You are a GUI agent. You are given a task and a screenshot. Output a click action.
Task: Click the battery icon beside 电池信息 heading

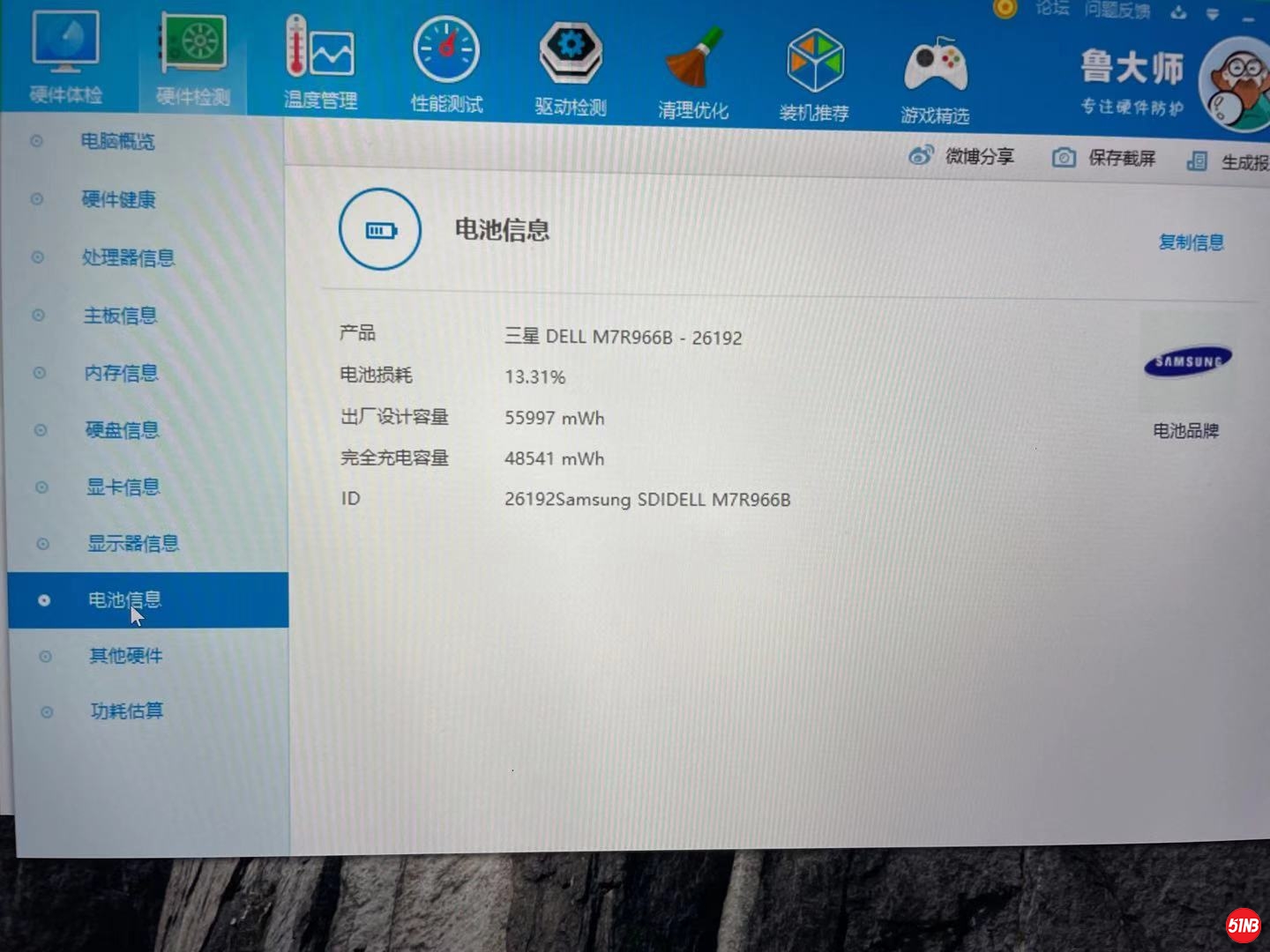click(x=380, y=230)
